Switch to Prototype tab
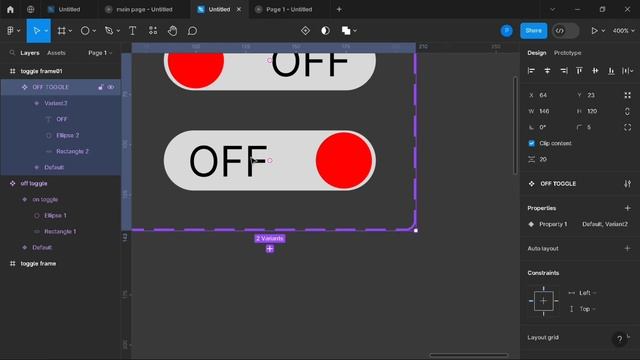This screenshot has height=360, width=640. tap(567, 53)
